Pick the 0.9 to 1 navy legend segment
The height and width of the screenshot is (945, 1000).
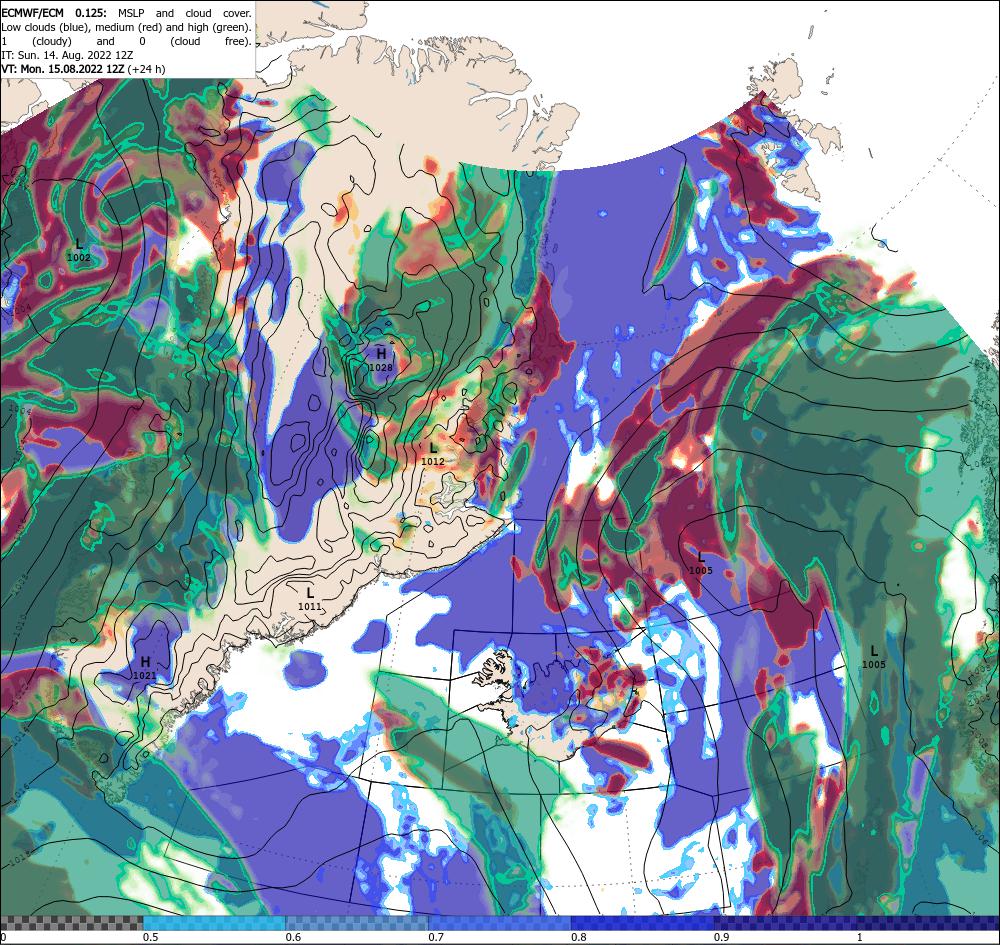857,923
